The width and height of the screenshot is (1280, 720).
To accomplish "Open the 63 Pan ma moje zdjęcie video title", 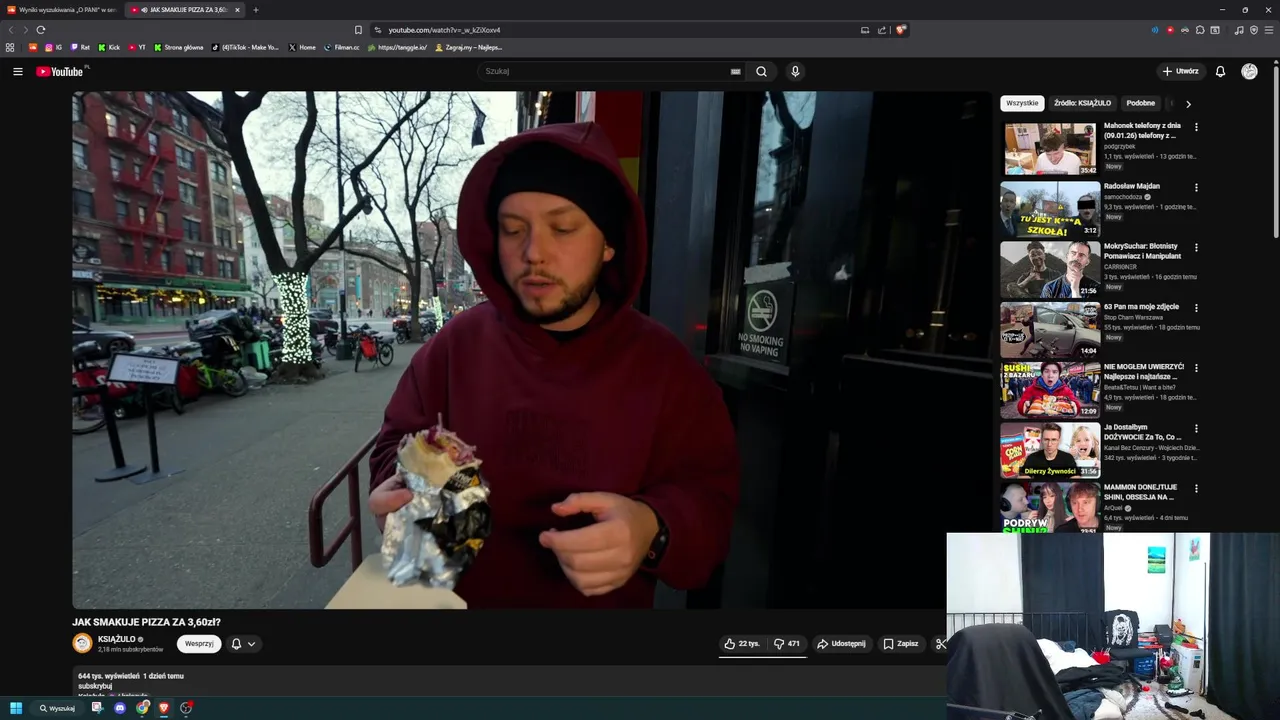I will (1141, 307).
